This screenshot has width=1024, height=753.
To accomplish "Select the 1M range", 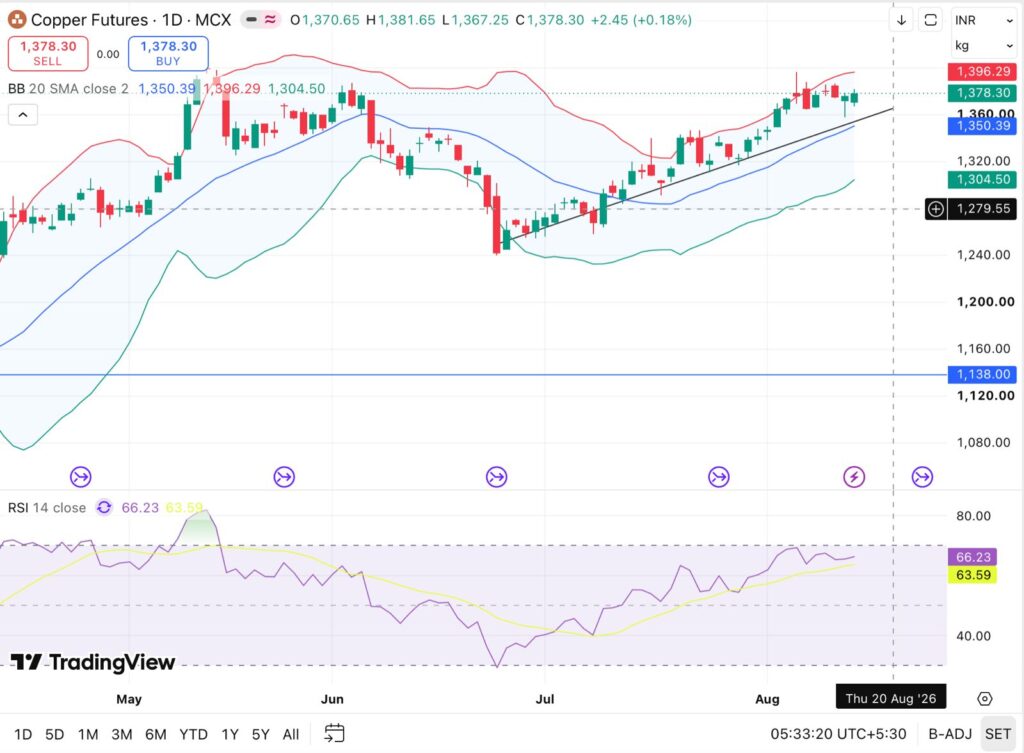I will click(88, 734).
